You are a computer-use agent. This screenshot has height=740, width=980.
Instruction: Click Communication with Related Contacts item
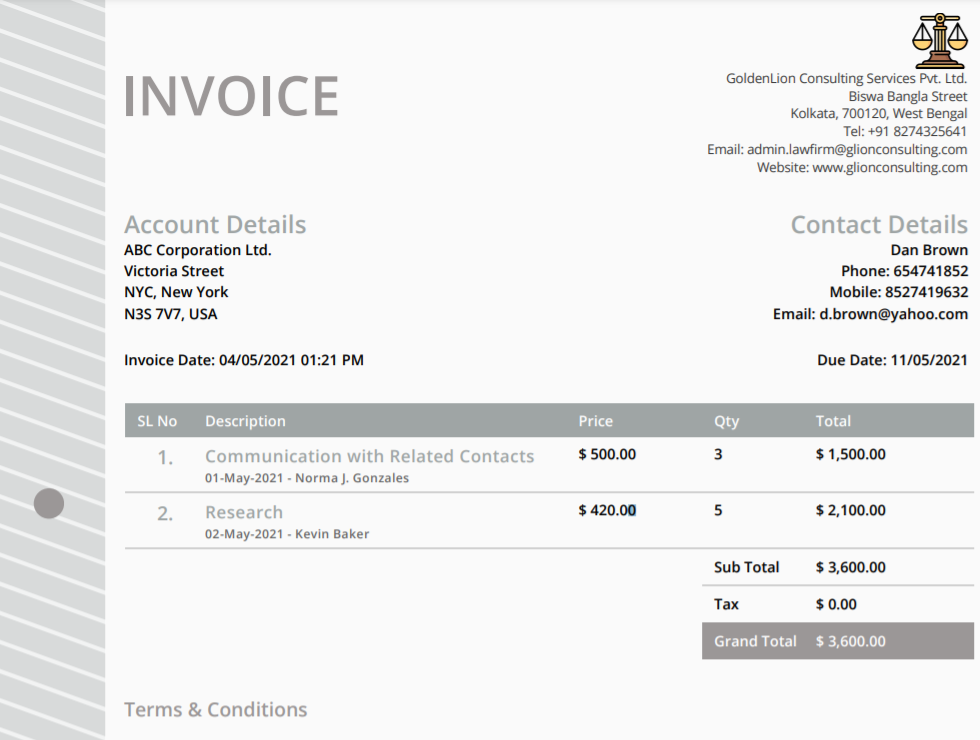click(369, 456)
